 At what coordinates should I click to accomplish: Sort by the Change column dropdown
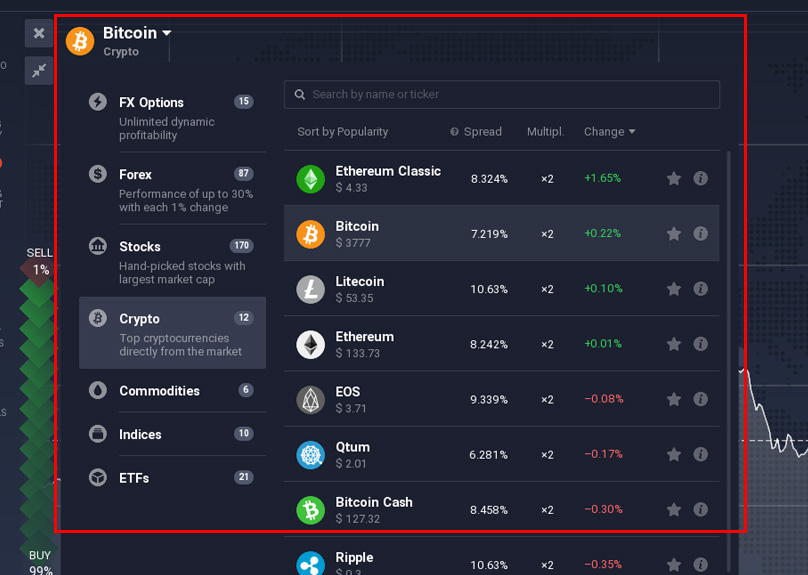[609, 132]
